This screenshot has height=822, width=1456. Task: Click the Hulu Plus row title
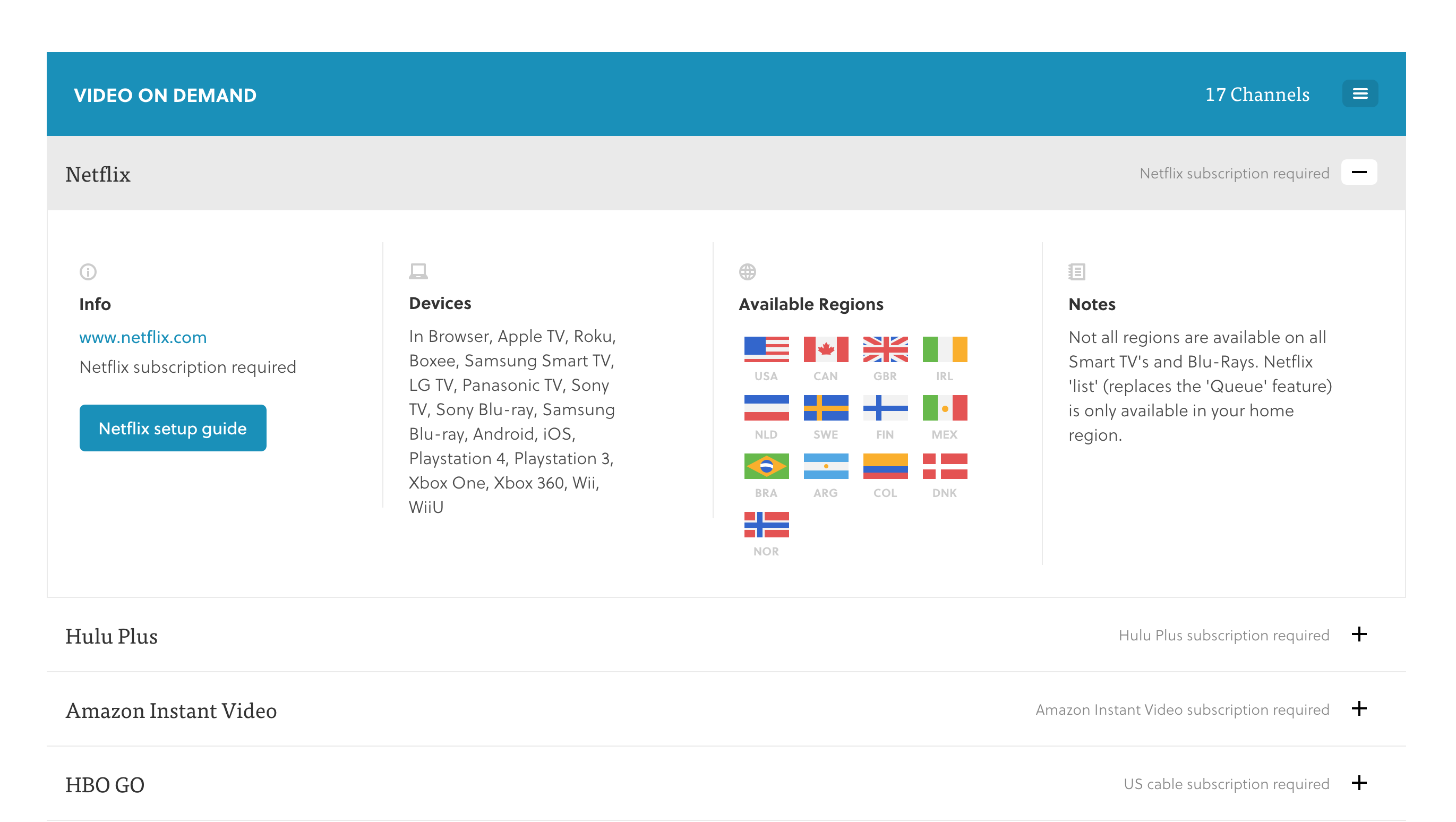112,636
